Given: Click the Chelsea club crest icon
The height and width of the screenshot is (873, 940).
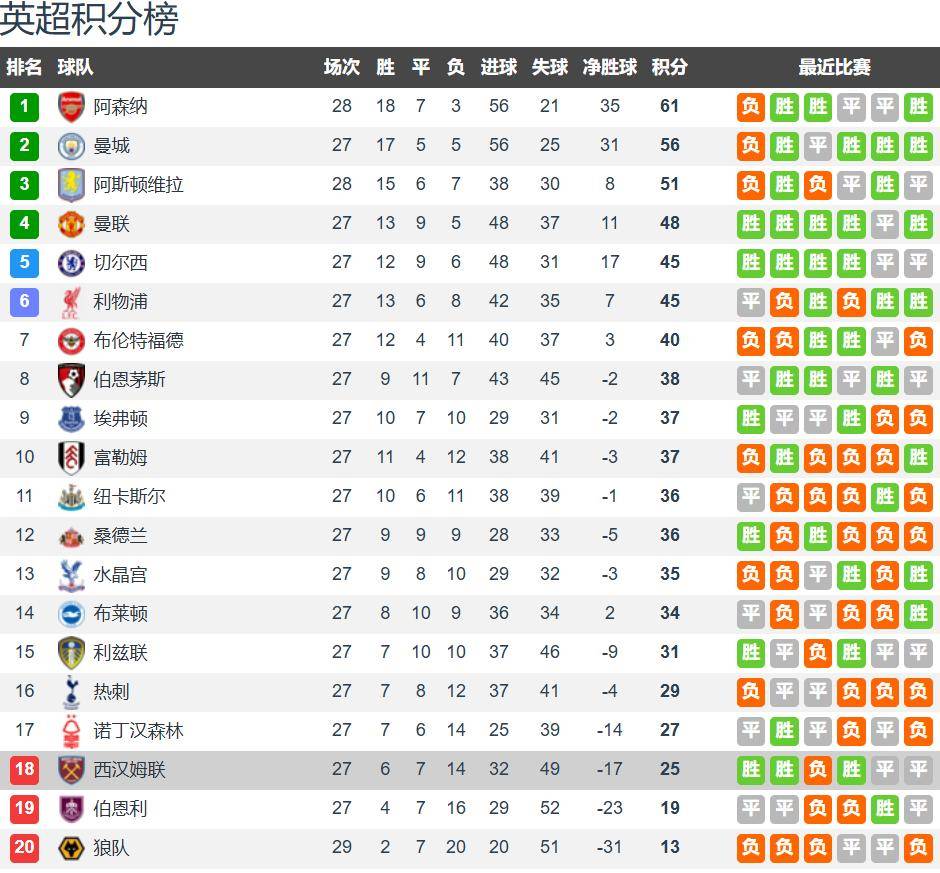Looking at the screenshot, I should (x=71, y=263).
